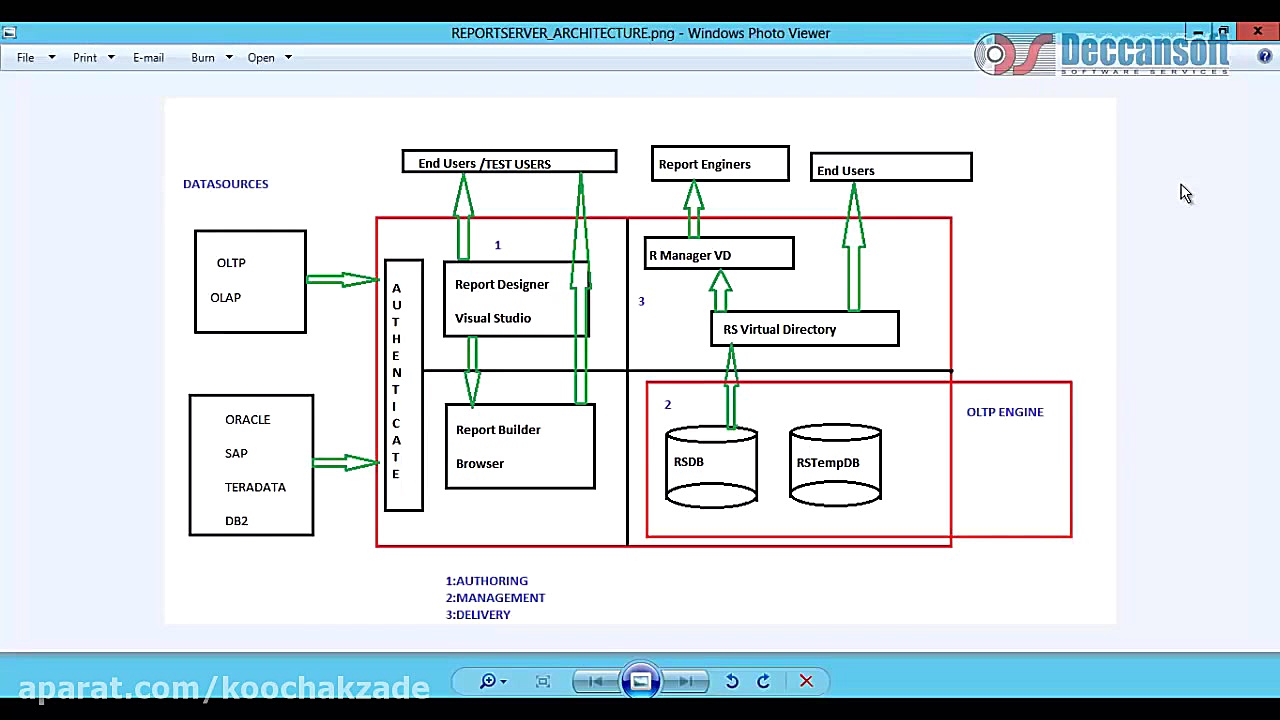Image resolution: width=1280 pixels, height=720 pixels.
Task: Click the Print command
Action: click(x=85, y=57)
